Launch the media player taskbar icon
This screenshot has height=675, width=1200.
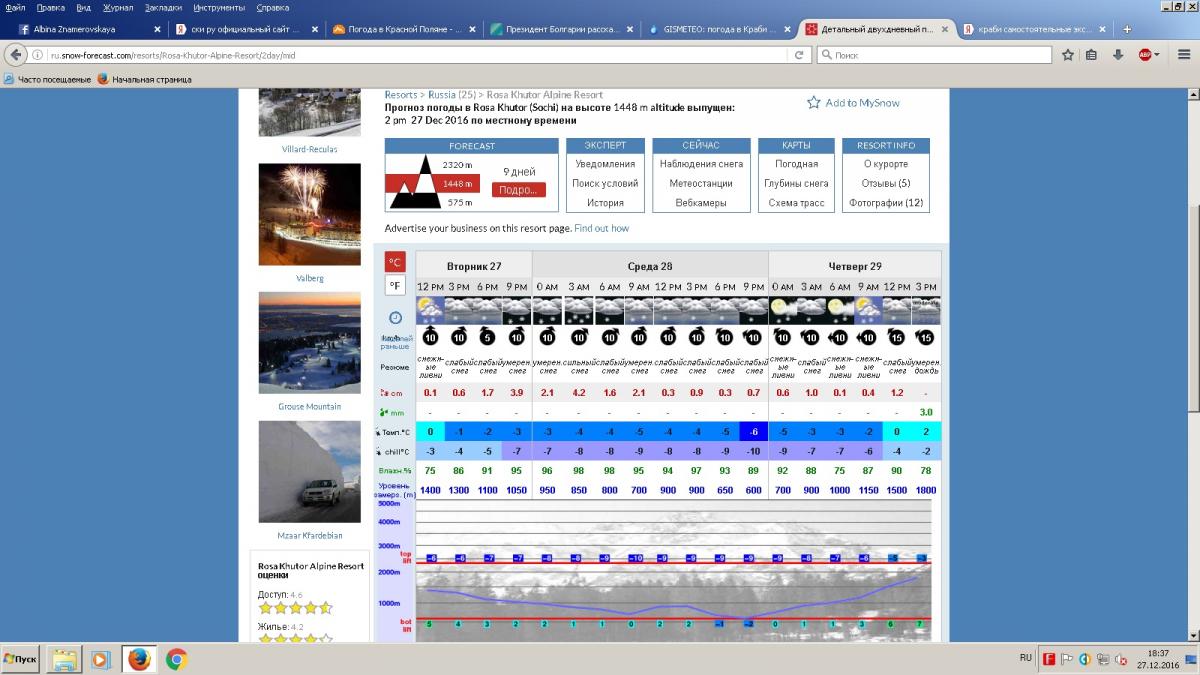101,659
